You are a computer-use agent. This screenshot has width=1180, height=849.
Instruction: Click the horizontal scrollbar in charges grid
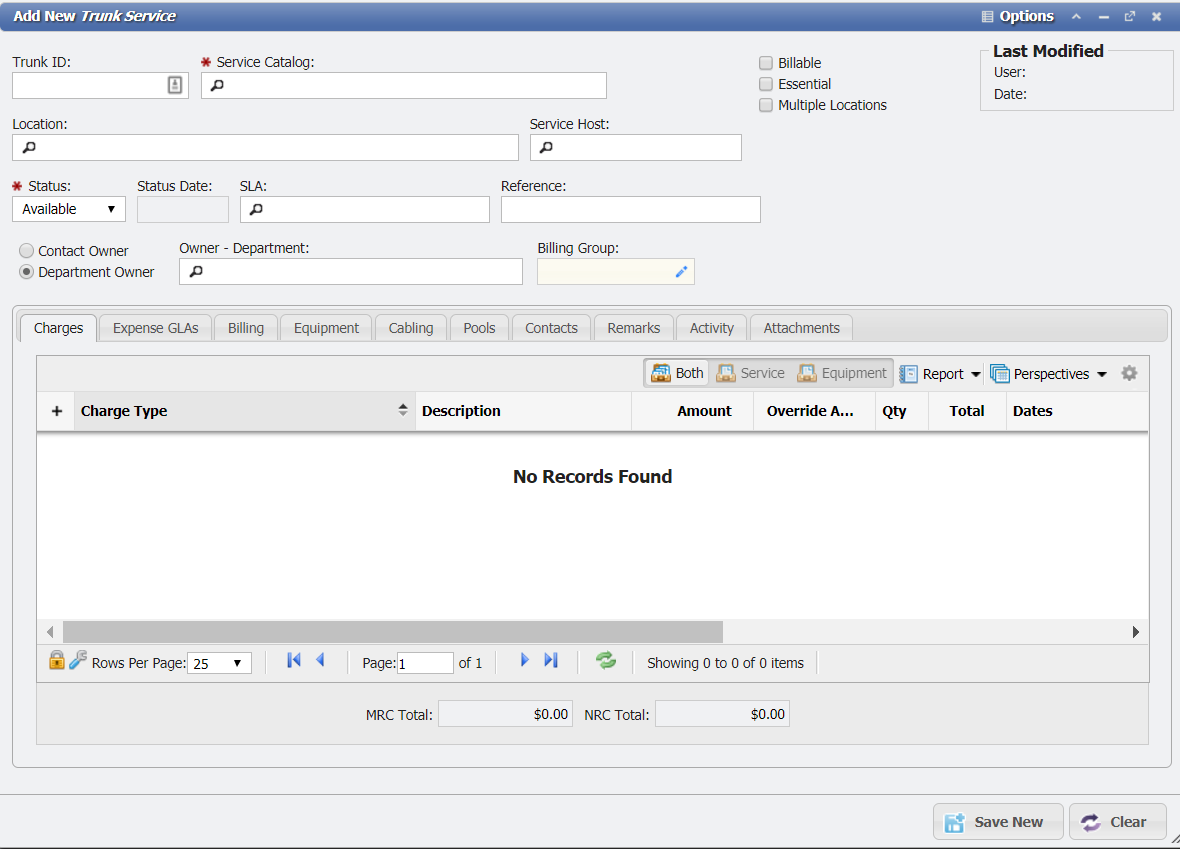coord(392,632)
